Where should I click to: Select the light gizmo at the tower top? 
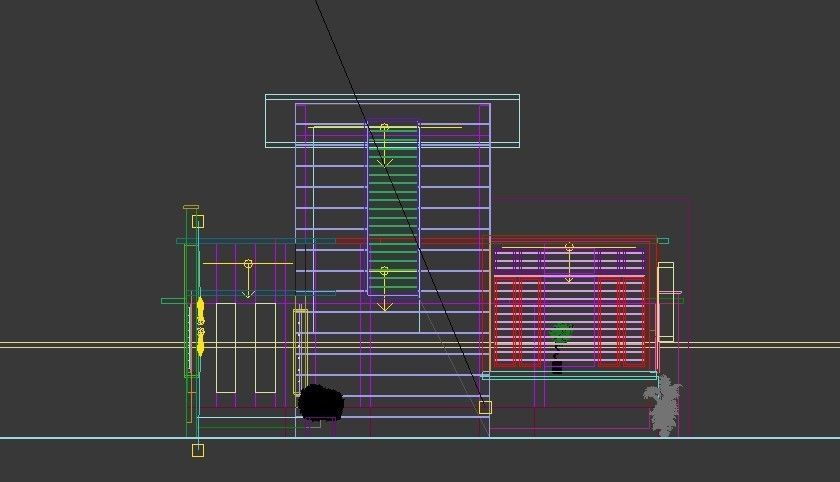click(384, 146)
